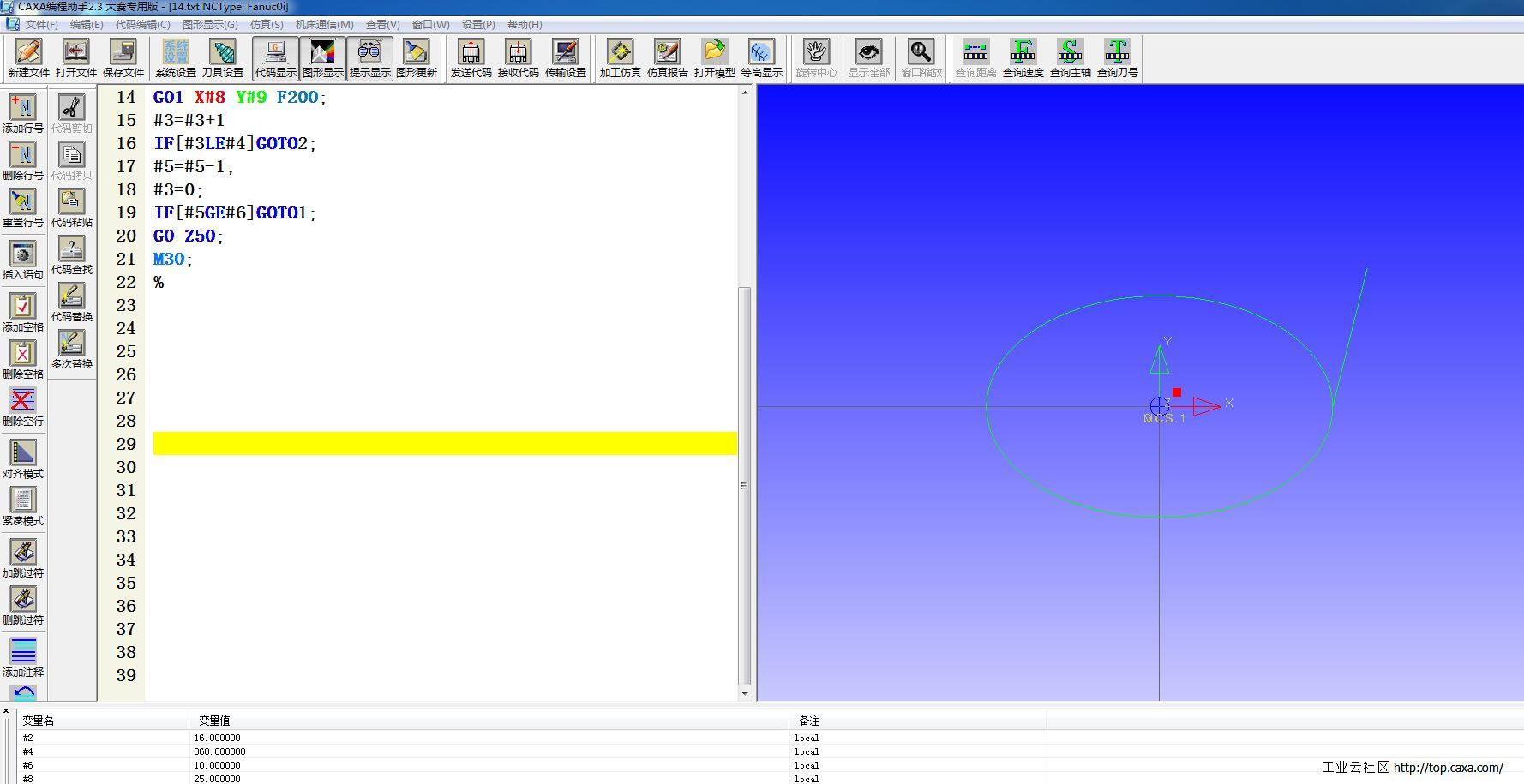Click the 删除空行 delete blank lines icon
This screenshot has height=784, width=1524.
pos(23,406)
